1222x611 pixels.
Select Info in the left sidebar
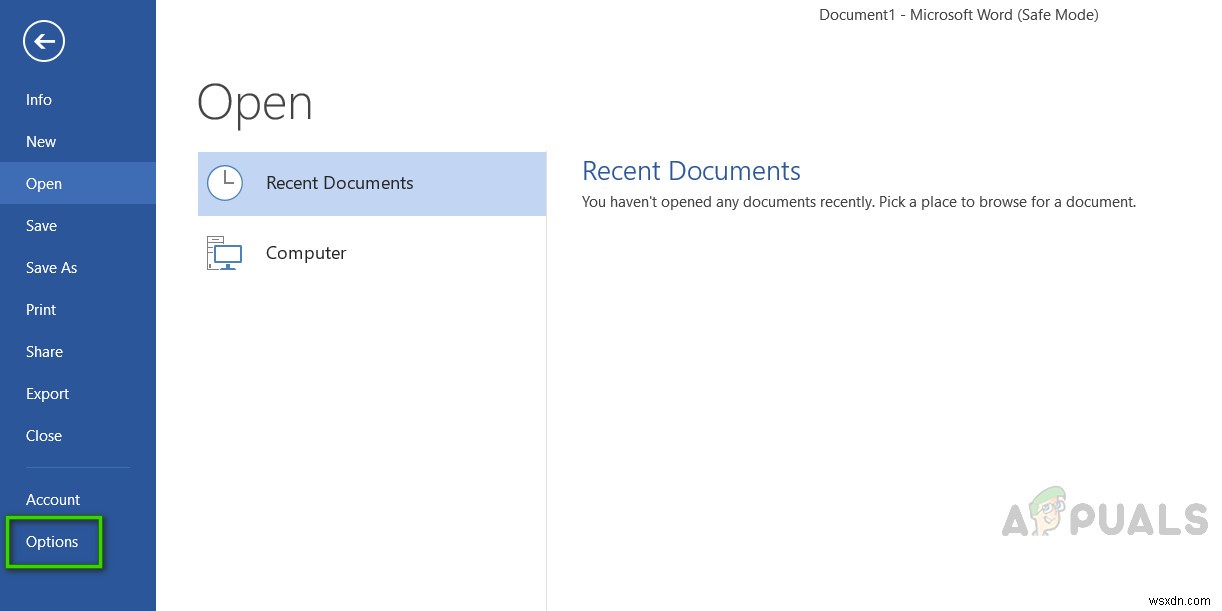(x=38, y=99)
